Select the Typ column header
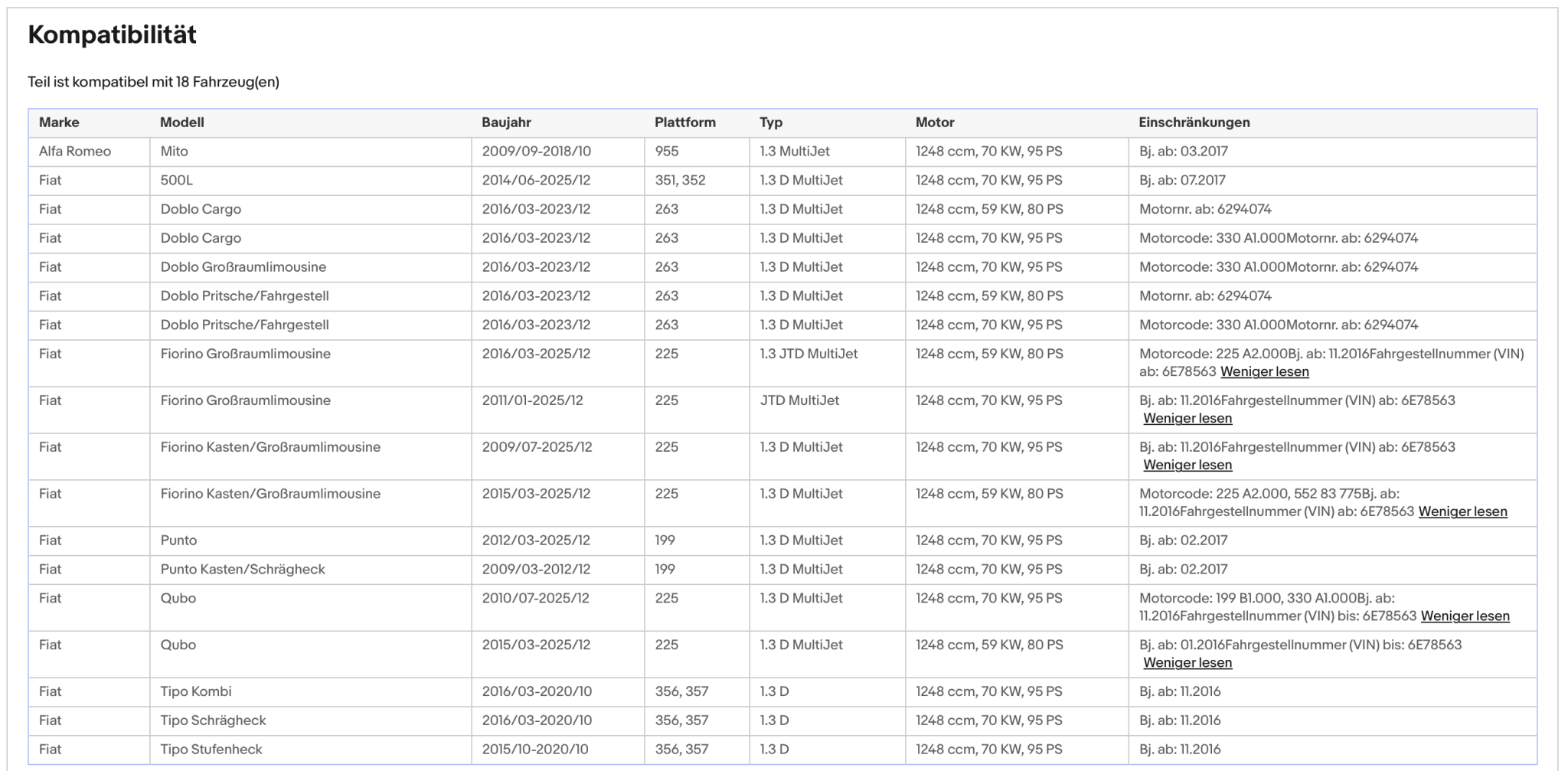 pyautogui.click(x=771, y=123)
